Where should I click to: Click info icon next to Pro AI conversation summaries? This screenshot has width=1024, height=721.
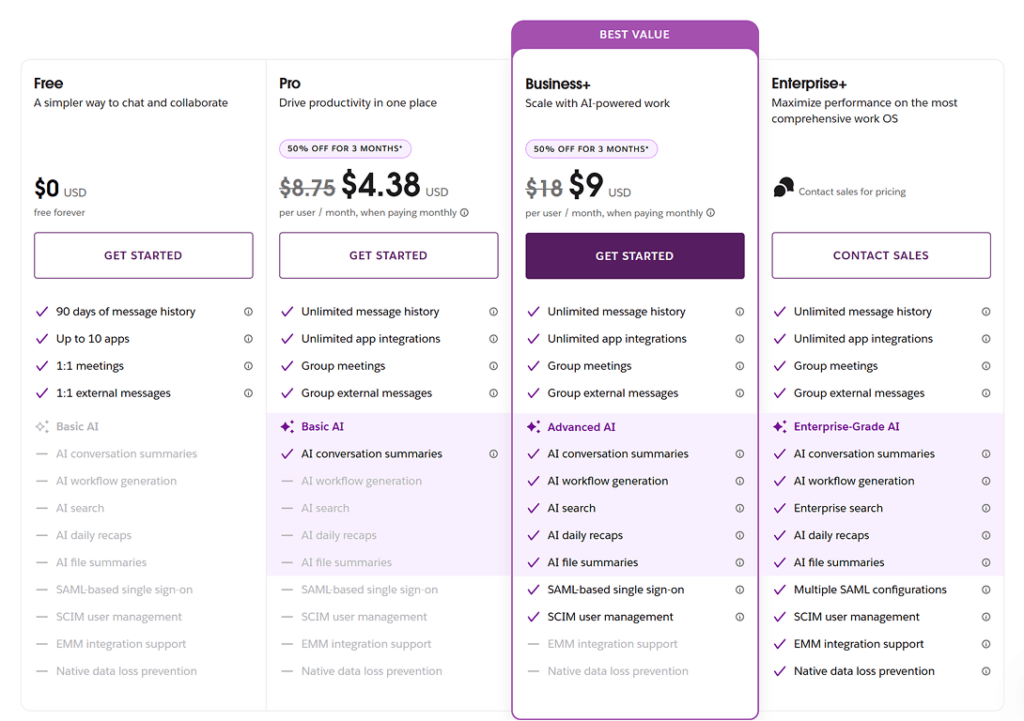(493, 454)
